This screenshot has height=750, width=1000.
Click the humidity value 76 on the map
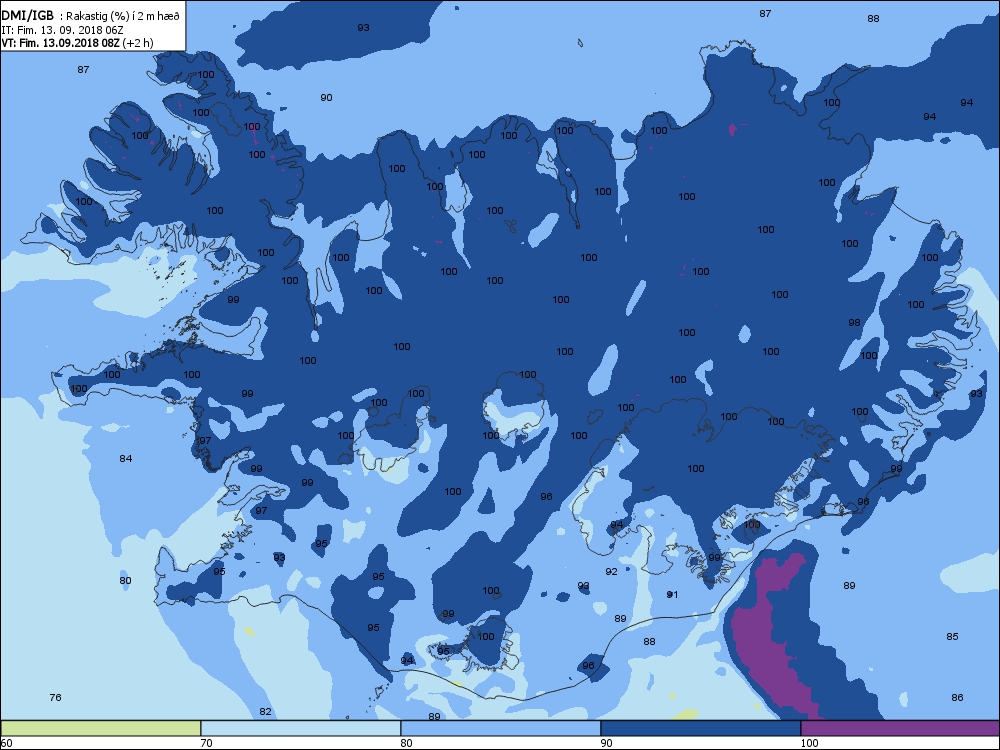[x=55, y=697]
